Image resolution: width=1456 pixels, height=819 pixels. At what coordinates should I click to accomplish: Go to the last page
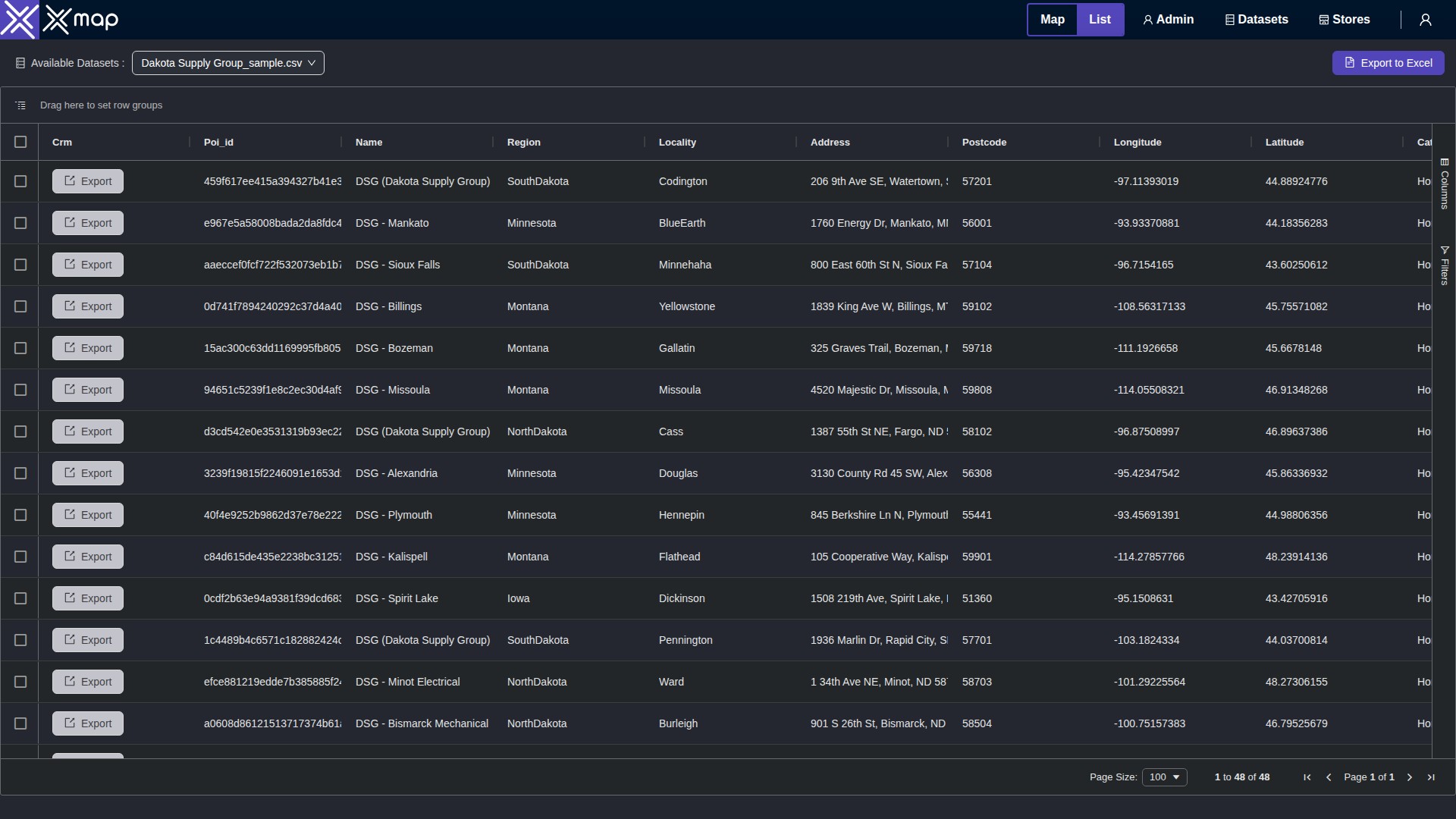click(x=1431, y=777)
